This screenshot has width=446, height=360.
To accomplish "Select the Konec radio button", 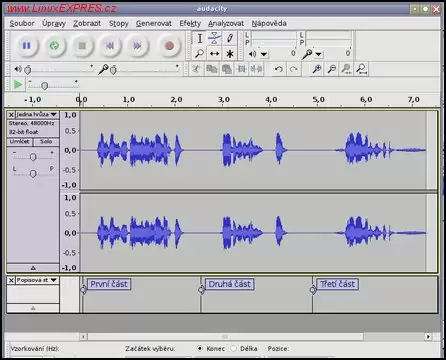I will pos(199,348).
